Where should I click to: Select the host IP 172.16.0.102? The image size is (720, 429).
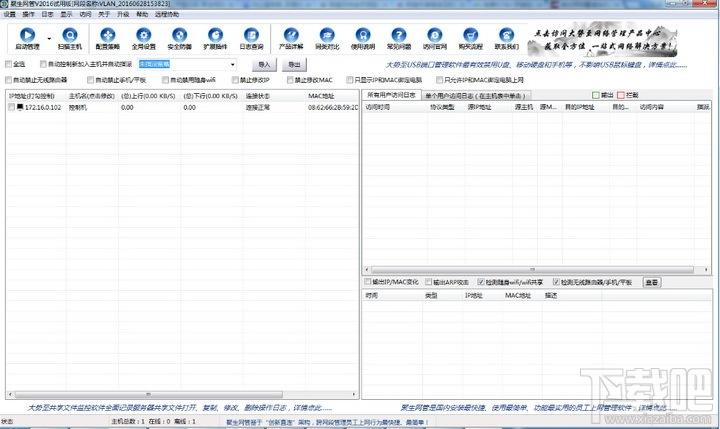click(x=43, y=107)
